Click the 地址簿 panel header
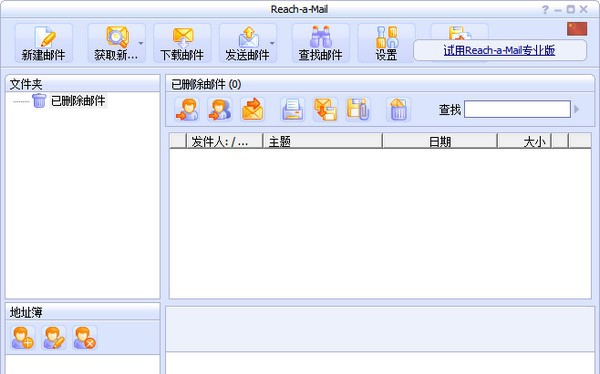600x374 pixels. coord(83,312)
